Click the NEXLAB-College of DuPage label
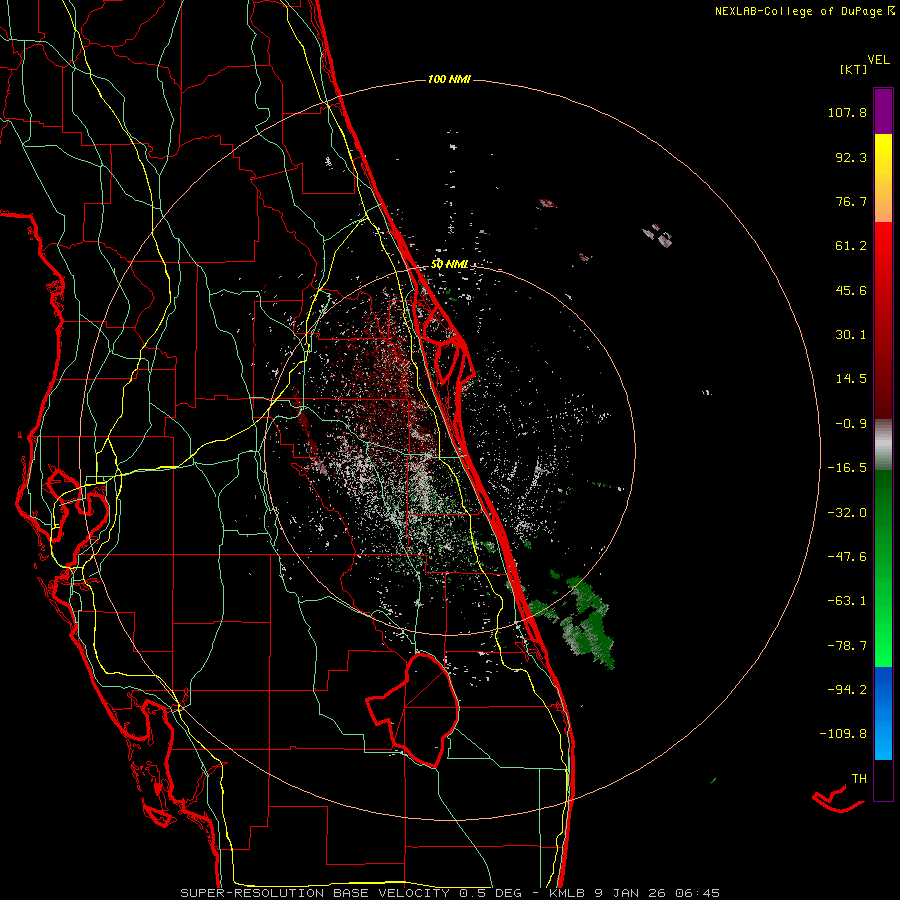Viewport: 900px width, 900px height. point(799,11)
